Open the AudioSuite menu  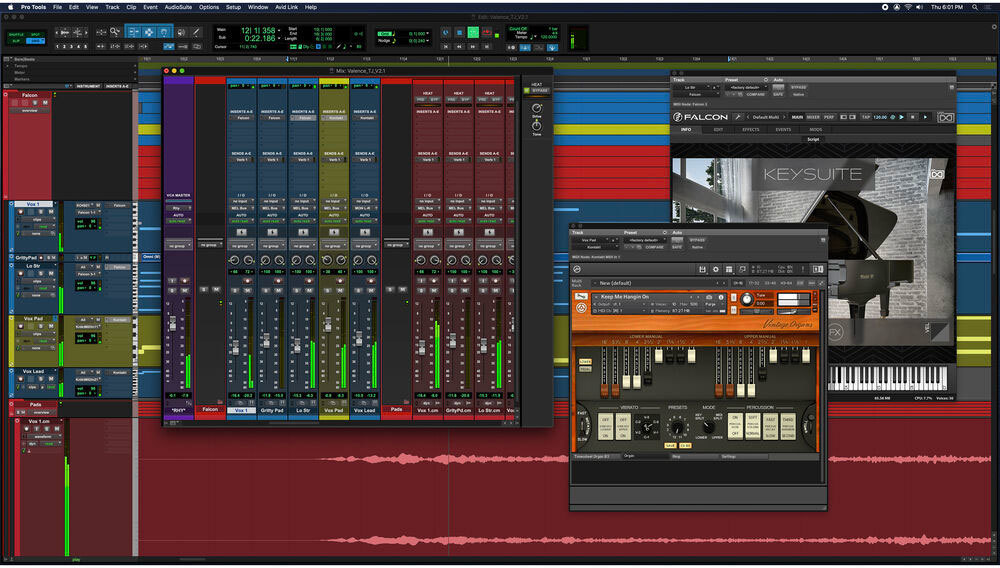178,6
